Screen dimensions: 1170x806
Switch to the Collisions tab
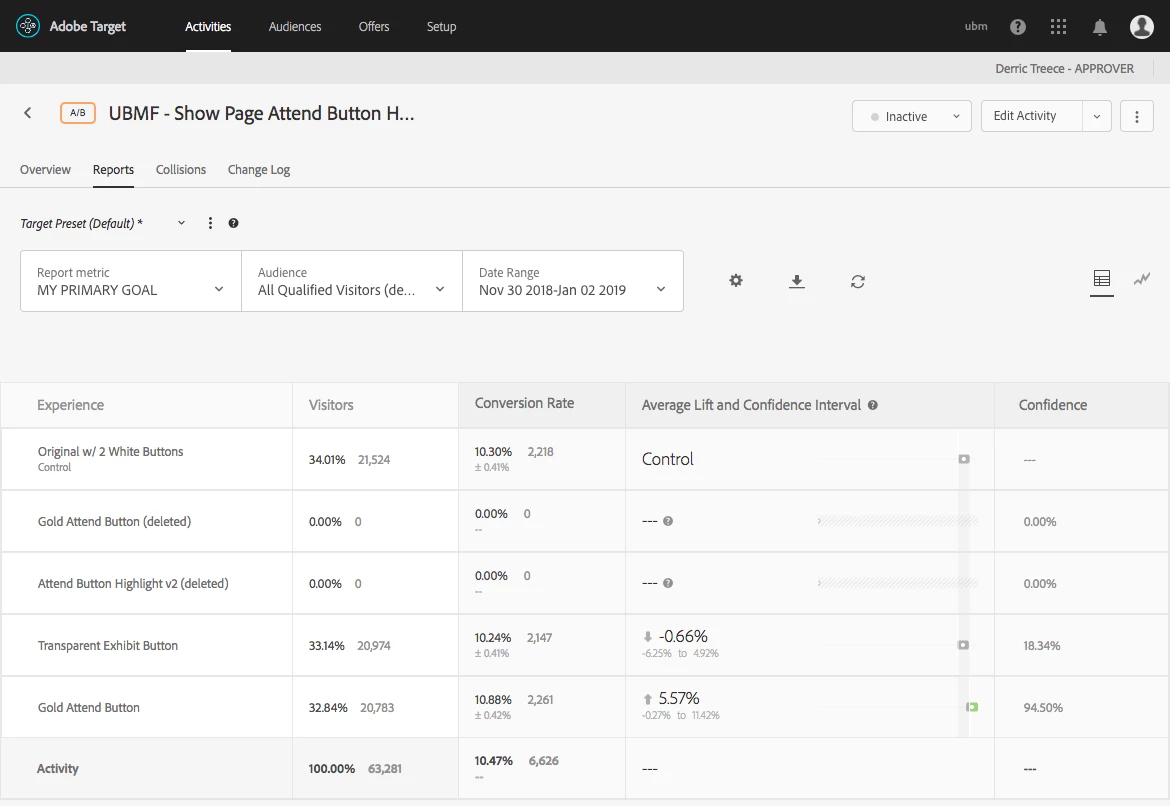(181, 169)
